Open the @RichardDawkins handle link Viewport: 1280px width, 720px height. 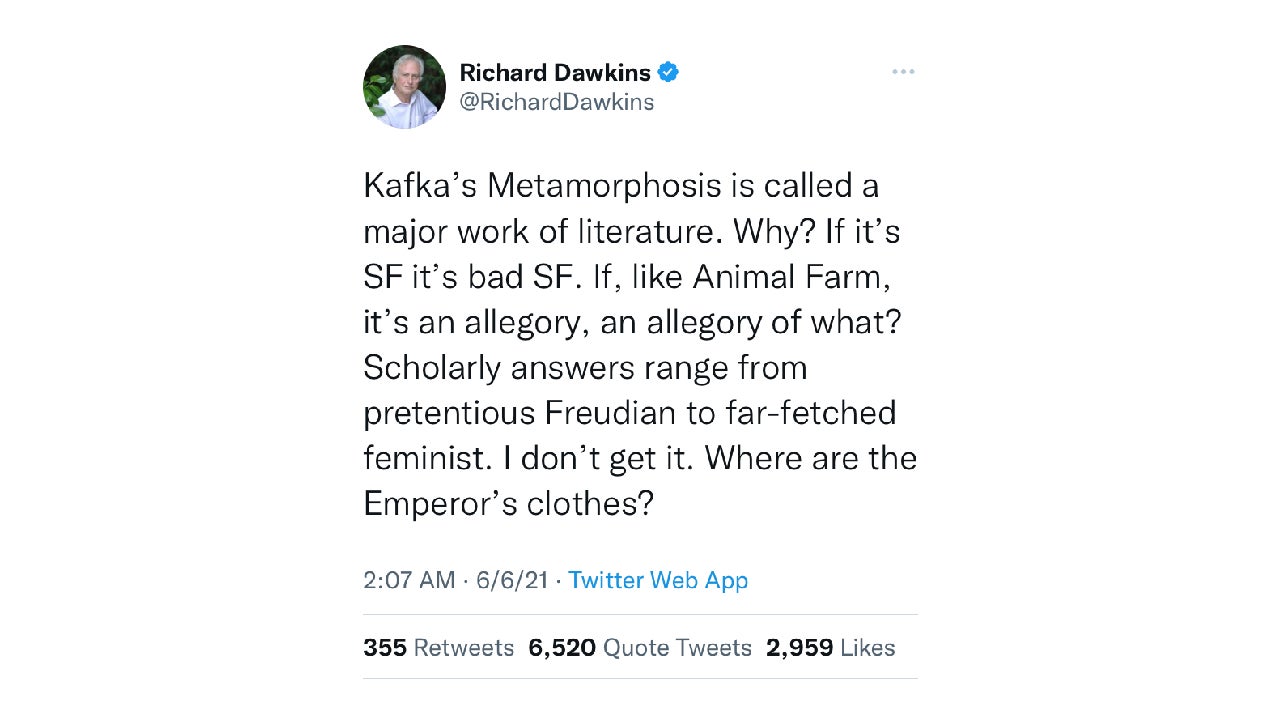tap(556, 102)
